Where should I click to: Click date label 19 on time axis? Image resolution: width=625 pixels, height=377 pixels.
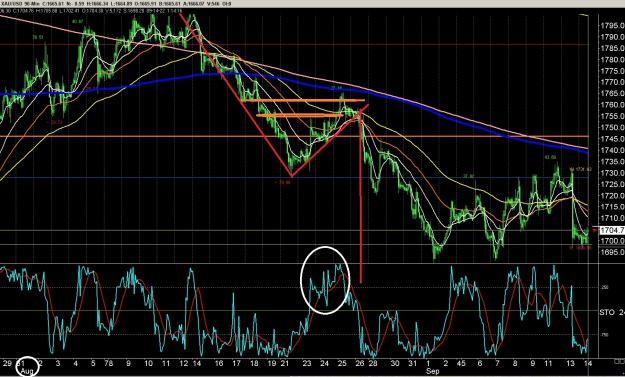tap(272, 363)
